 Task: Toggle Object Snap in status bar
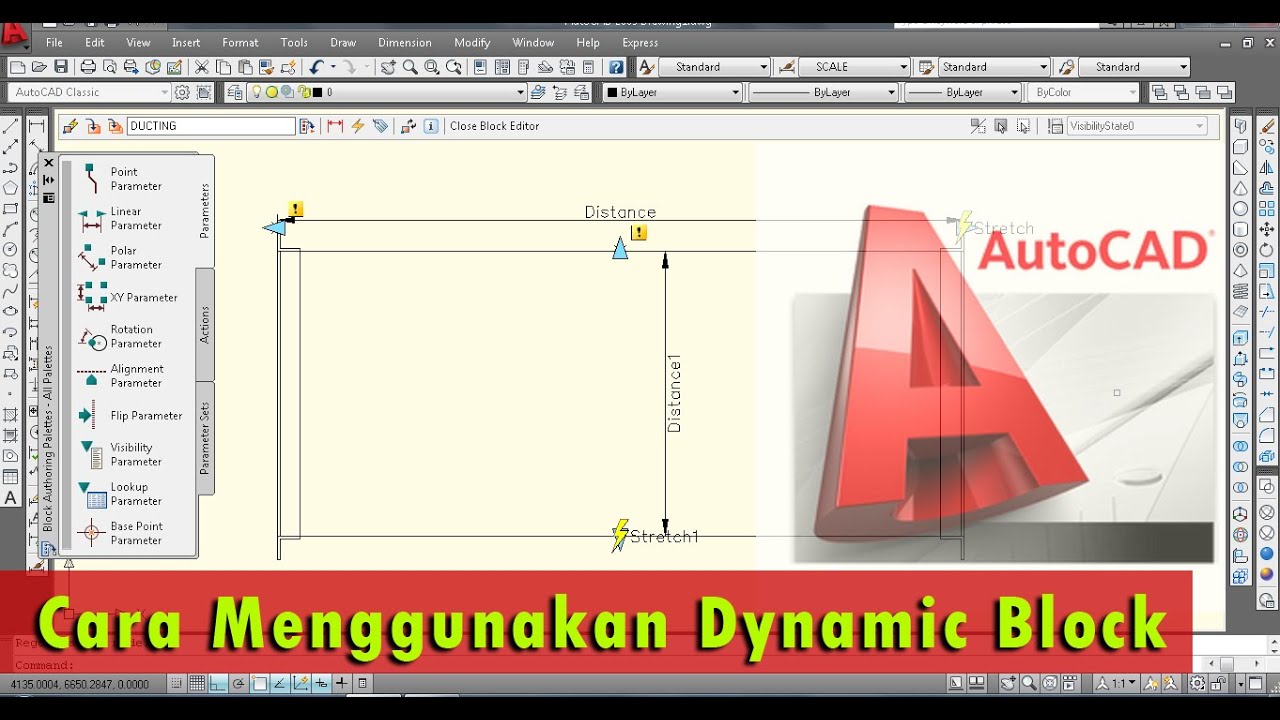pyautogui.click(x=260, y=684)
